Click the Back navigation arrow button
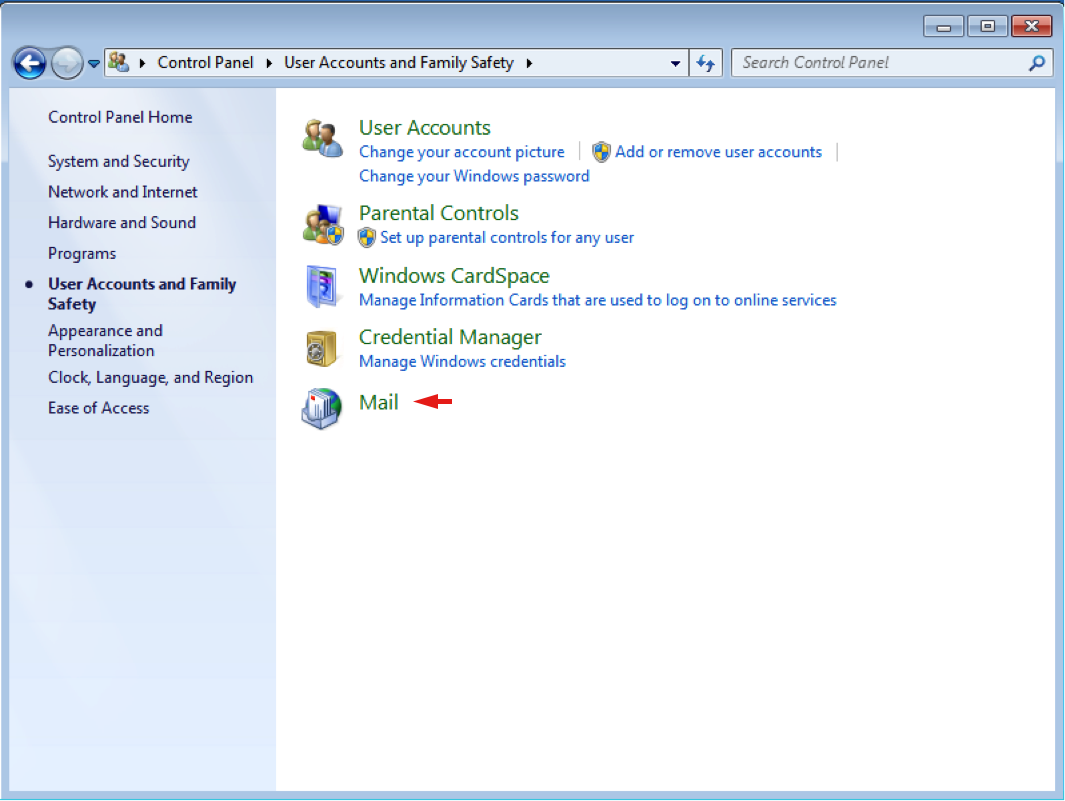This screenshot has height=801, width=1065. click(30, 64)
